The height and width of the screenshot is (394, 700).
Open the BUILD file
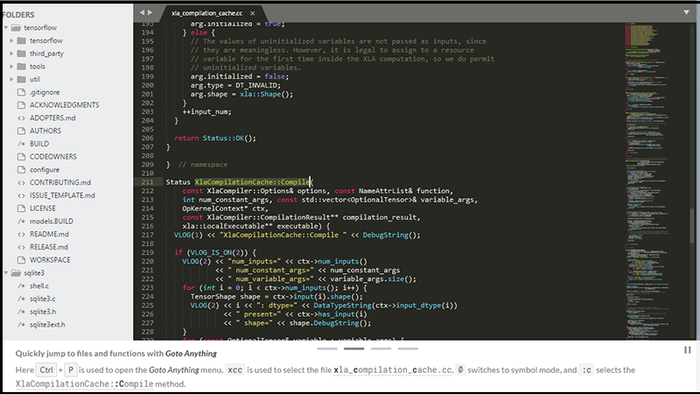(39, 144)
